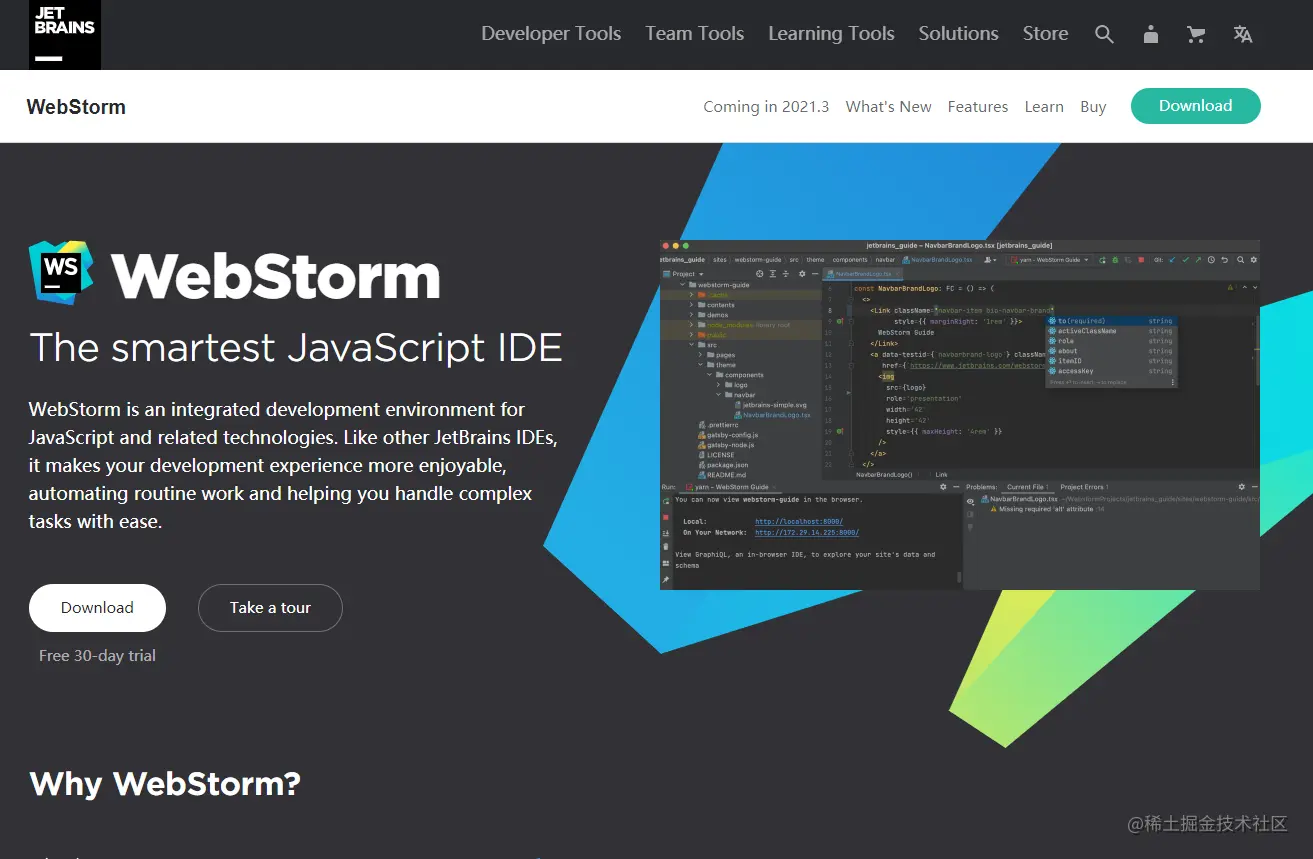Open the Learning Tools menu
Image resolution: width=1313 pixels, height=859 pixels.
831,34
